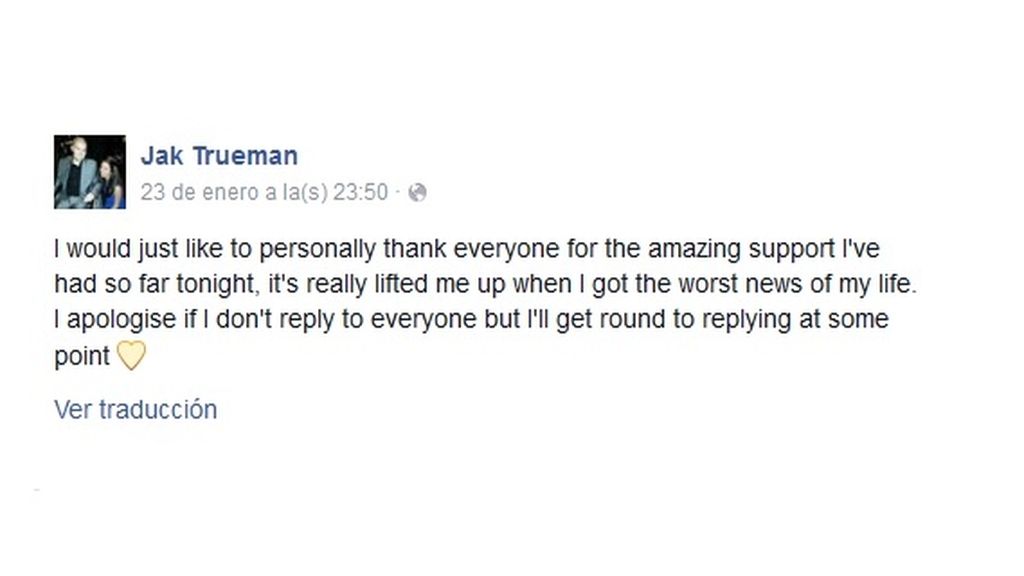Click the word 'point' before the heart
The image size is (1024, 576).
click(x=82, y=357)
